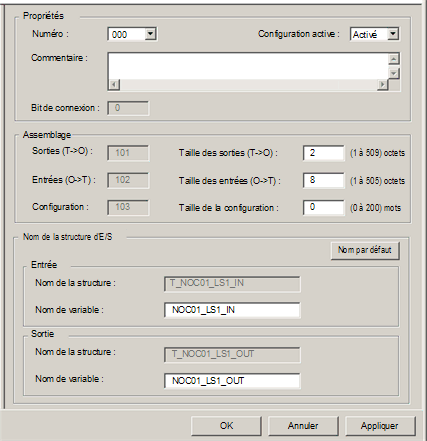Click the Sorties (T->O) disabled field 101
The image size is (427, 441).
click(128, 153)
